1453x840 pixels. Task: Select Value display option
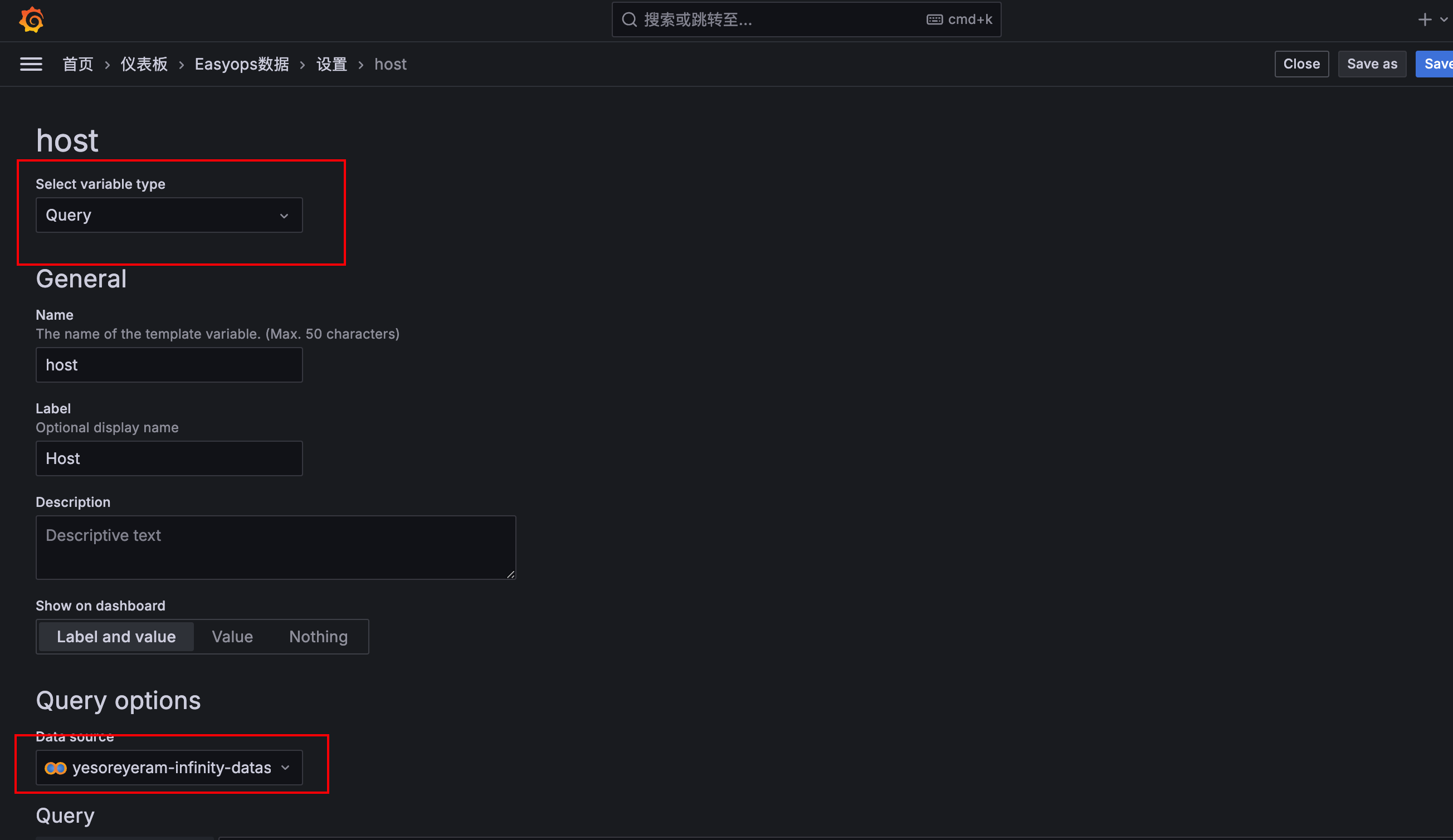coord(232,637)
